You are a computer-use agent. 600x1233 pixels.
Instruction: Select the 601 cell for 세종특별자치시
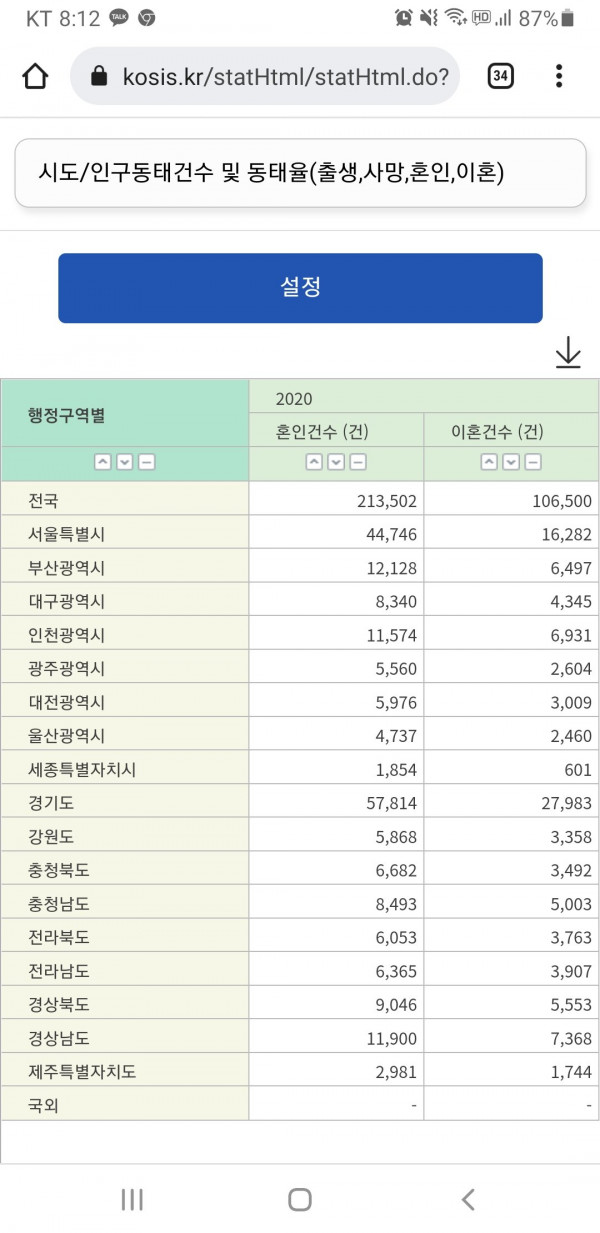click(511, 769)
